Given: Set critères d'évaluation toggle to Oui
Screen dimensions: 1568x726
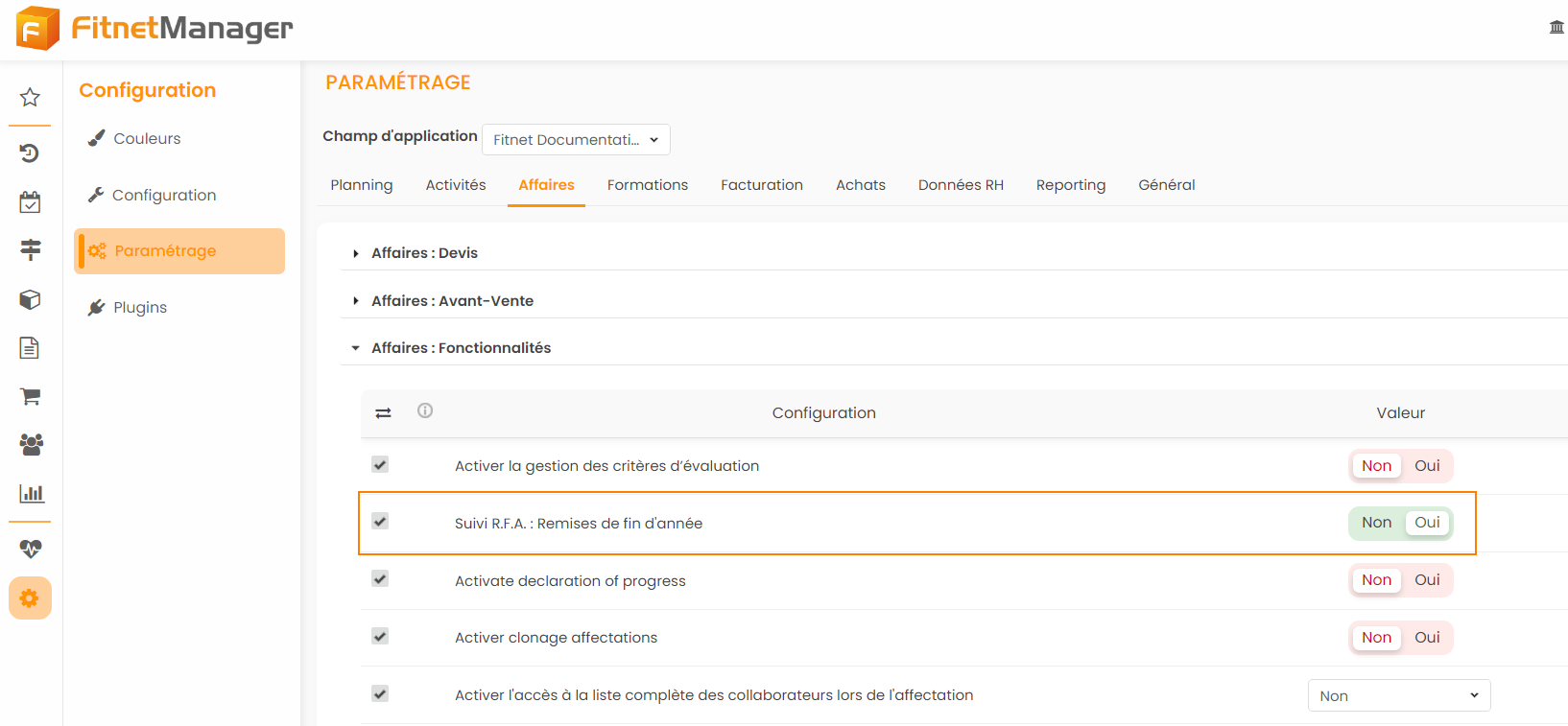Looking at the screenshot, I should tap(1427, 466).
